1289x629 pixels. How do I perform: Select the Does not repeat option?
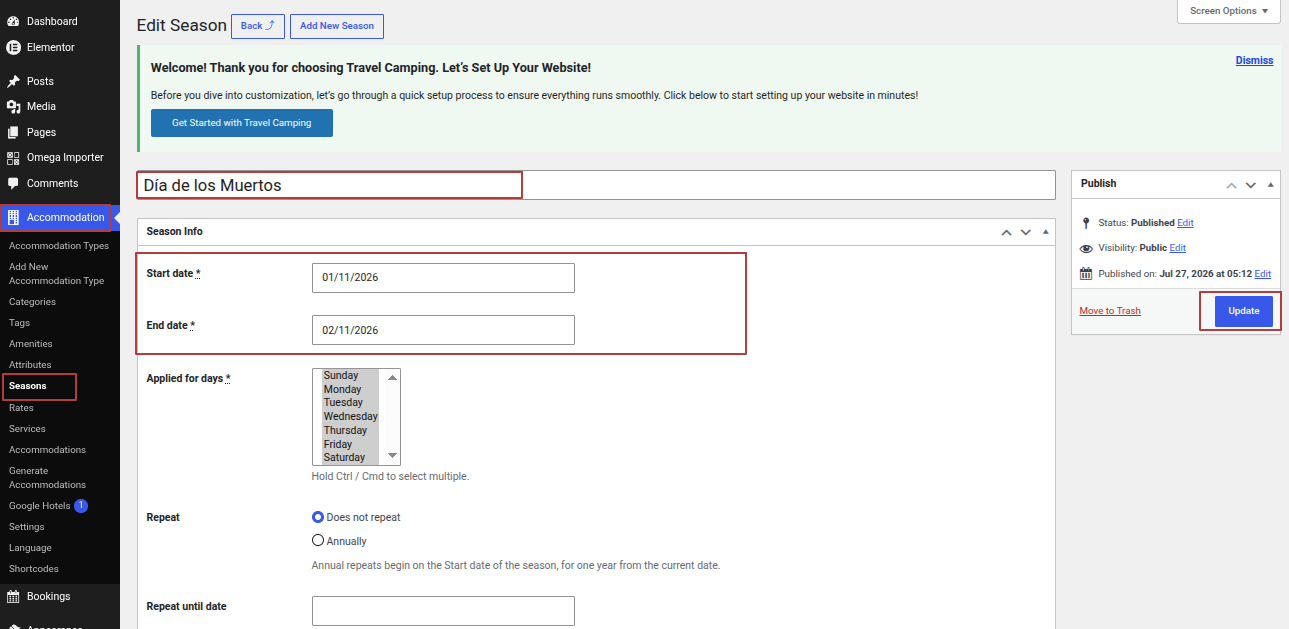tap(318, 517)
